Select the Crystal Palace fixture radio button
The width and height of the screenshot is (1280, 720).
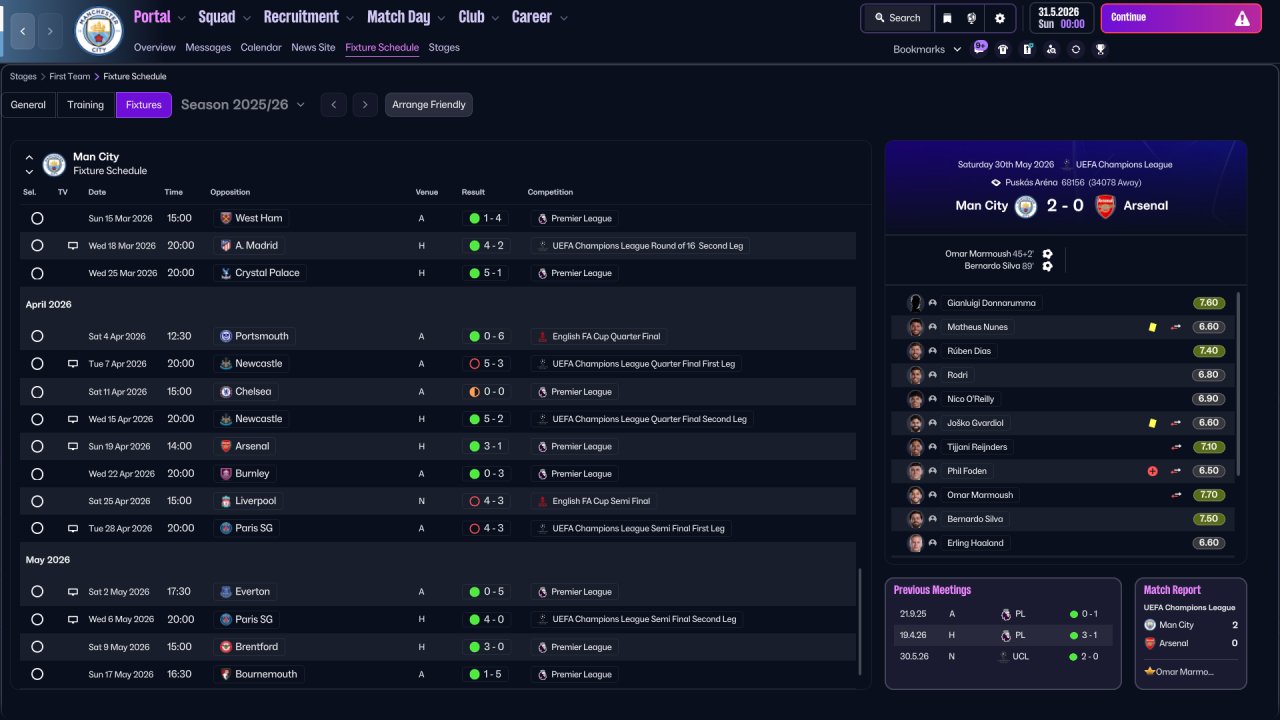37,273
